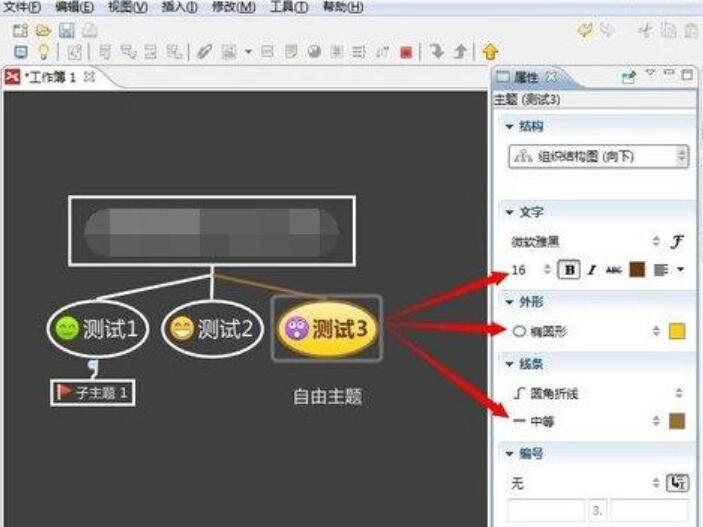Click the open folder toolbar icon

[43, 30]
